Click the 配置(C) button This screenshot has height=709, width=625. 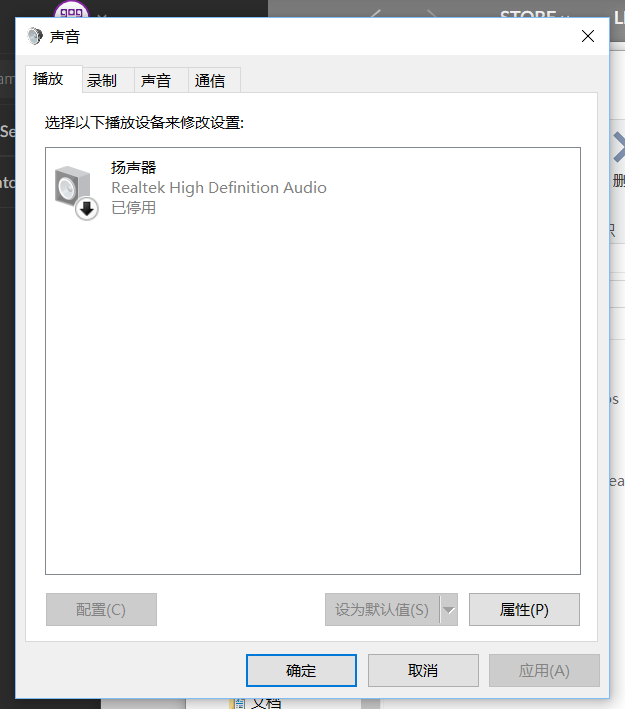coord(101,610)
